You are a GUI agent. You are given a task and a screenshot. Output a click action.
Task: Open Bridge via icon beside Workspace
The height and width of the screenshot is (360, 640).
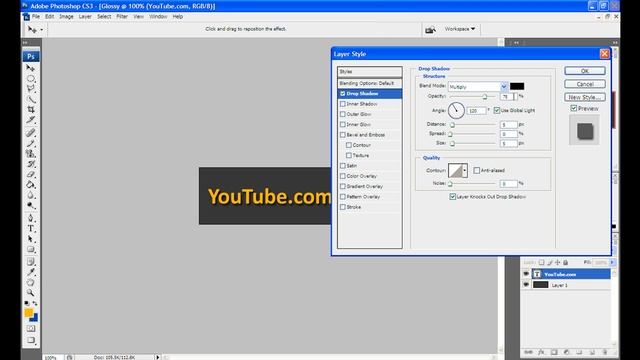pos(430,29)
